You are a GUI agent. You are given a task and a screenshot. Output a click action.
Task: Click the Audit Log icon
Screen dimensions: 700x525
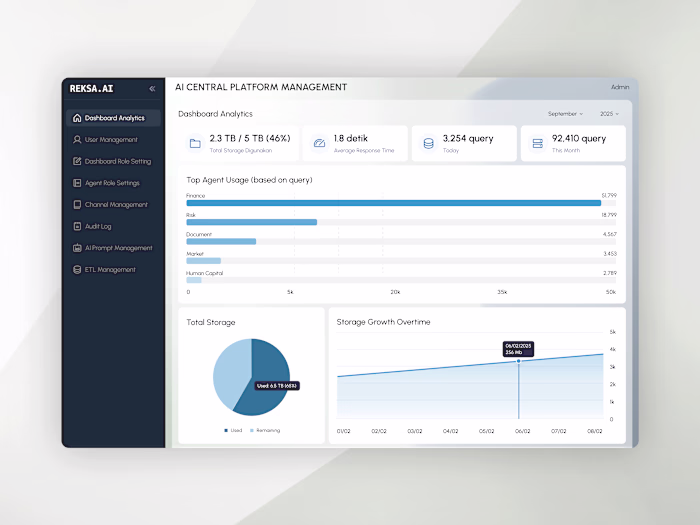click(x=77, y=226)
